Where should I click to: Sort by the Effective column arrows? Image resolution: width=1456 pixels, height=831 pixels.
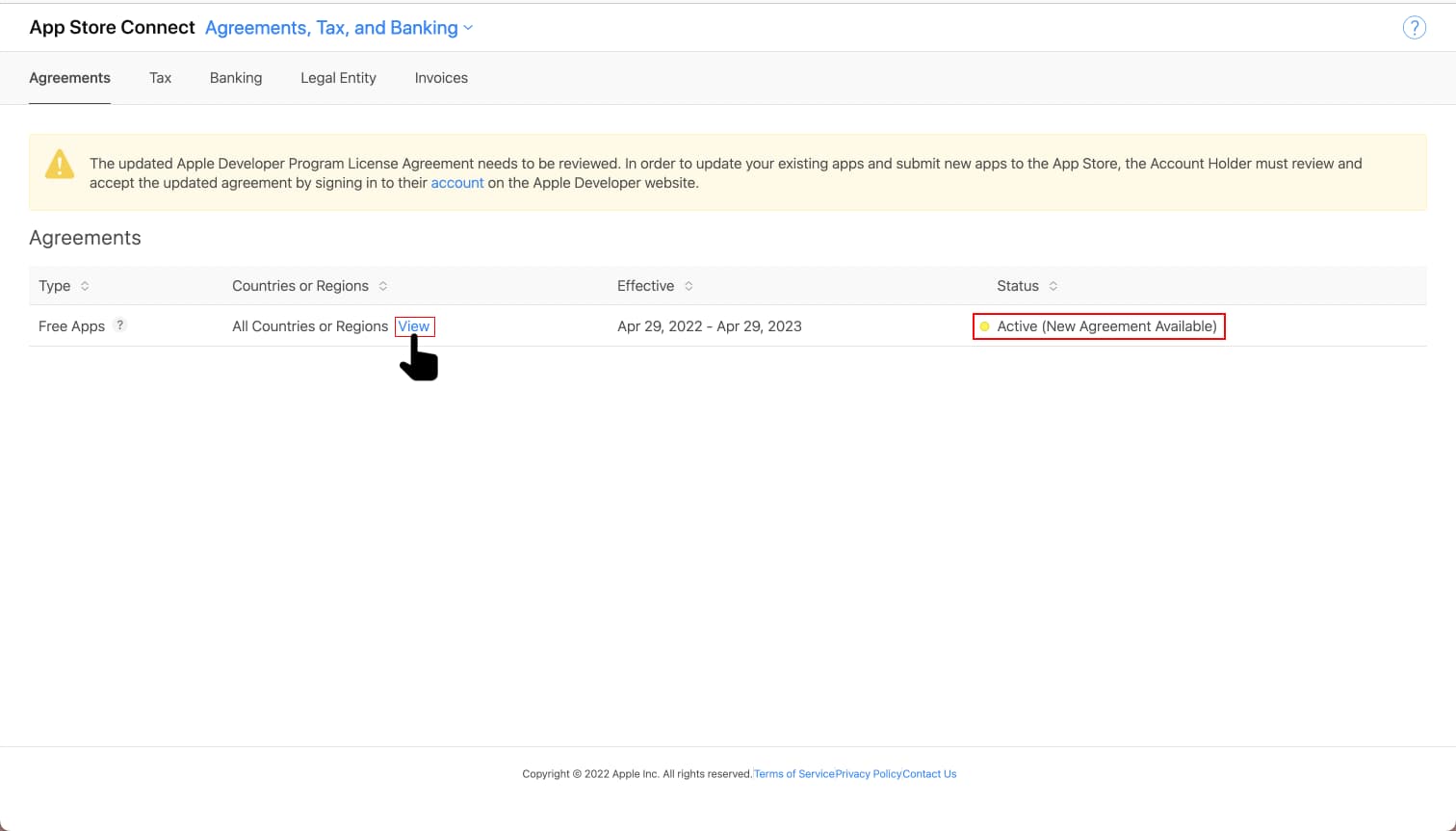pyautogui.click(x=689, y=285)
